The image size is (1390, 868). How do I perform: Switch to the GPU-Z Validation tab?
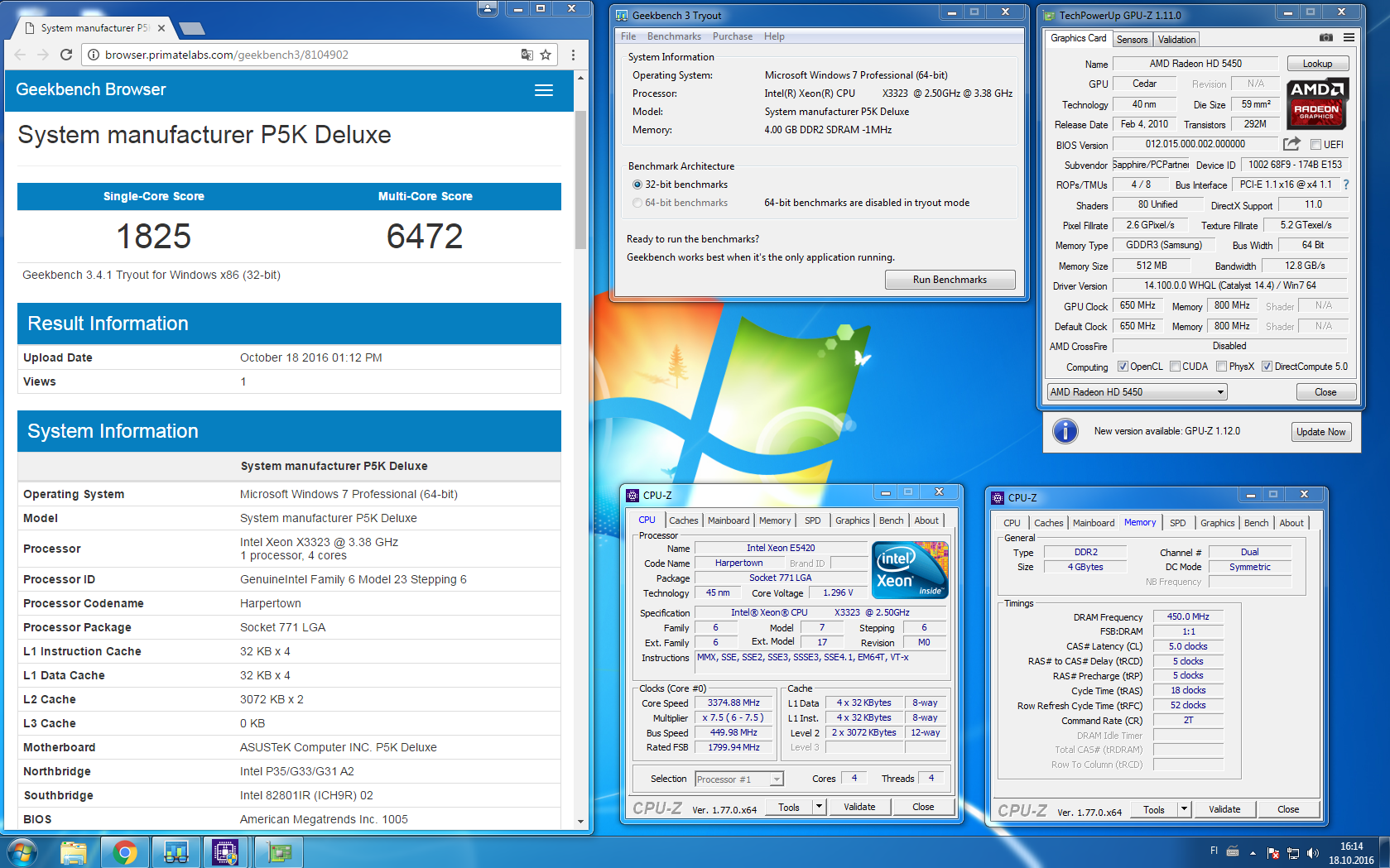1176,40
